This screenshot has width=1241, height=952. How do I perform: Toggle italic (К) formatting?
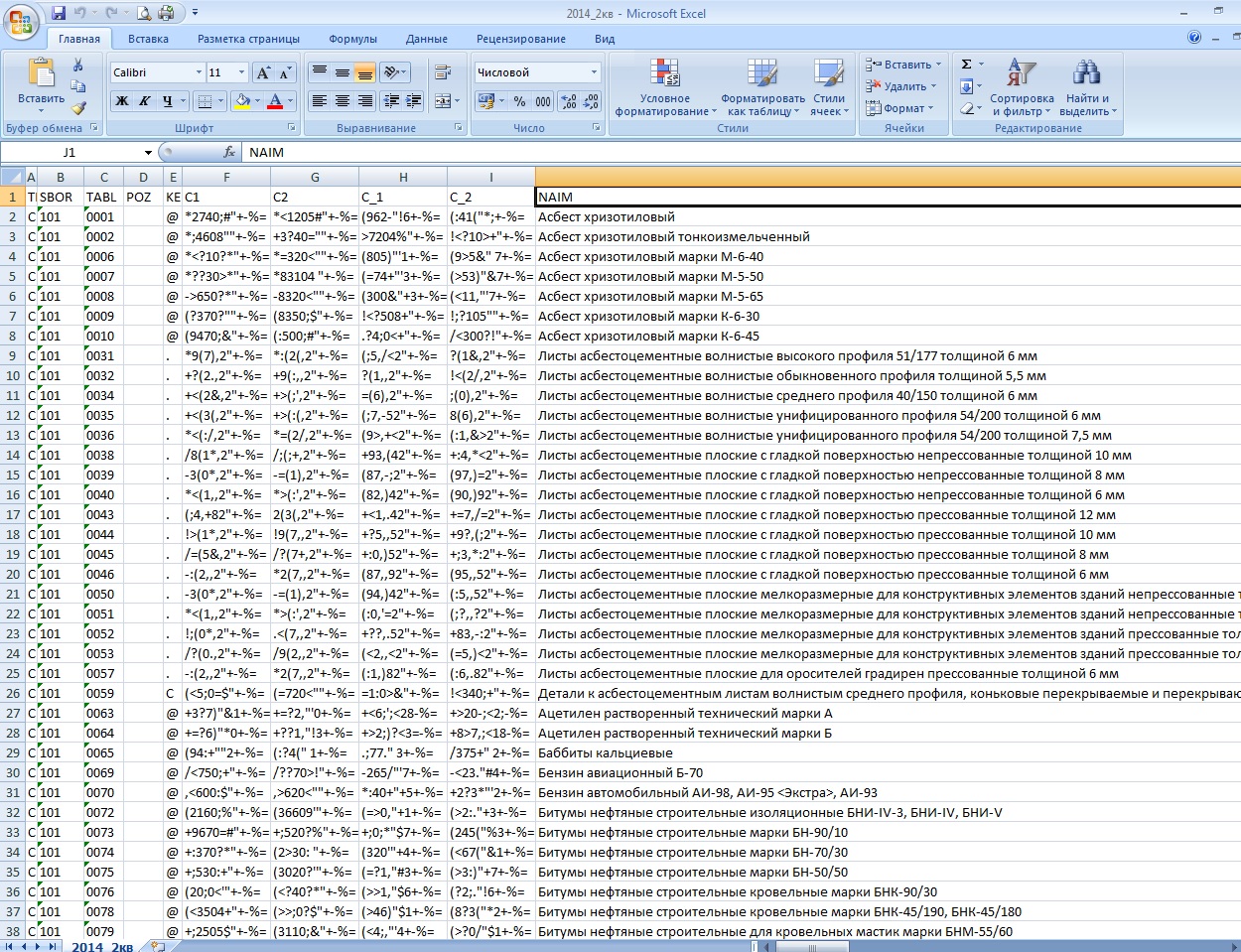(x=145, y=101)
